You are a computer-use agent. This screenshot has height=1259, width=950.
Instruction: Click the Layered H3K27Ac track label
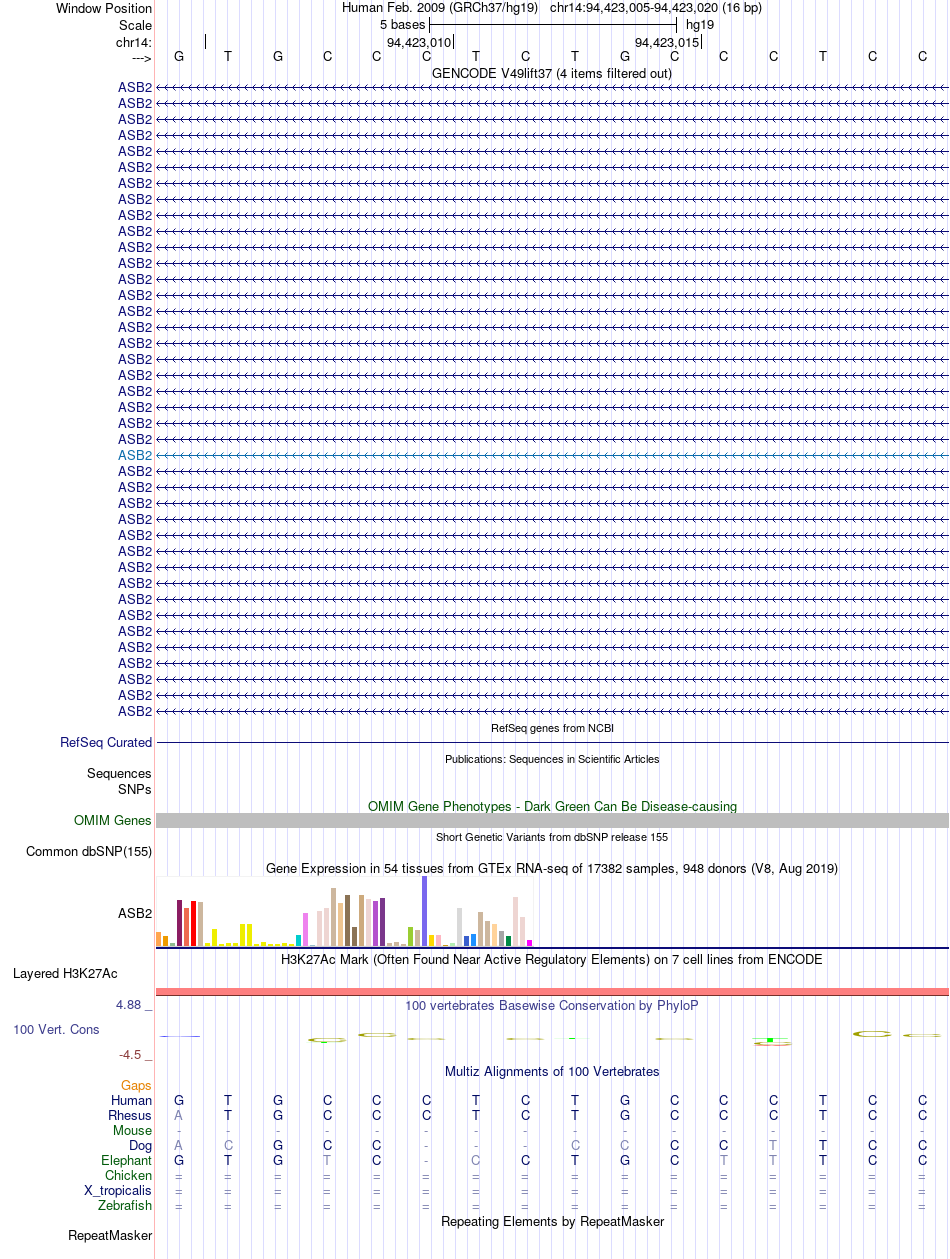pyautogui.click(x=65, y=973)
